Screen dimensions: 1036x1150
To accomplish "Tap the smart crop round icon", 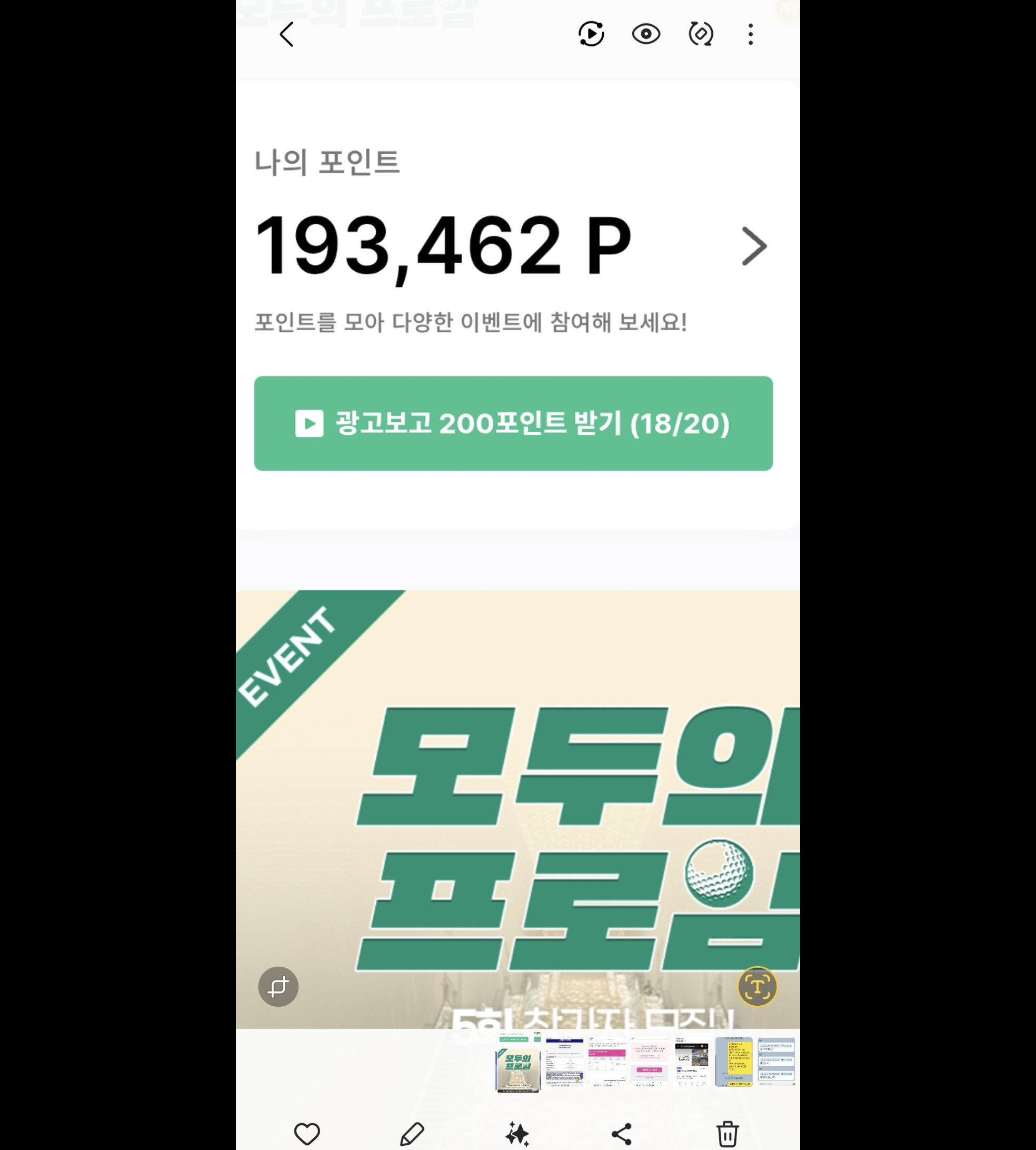I will point(278,987).
